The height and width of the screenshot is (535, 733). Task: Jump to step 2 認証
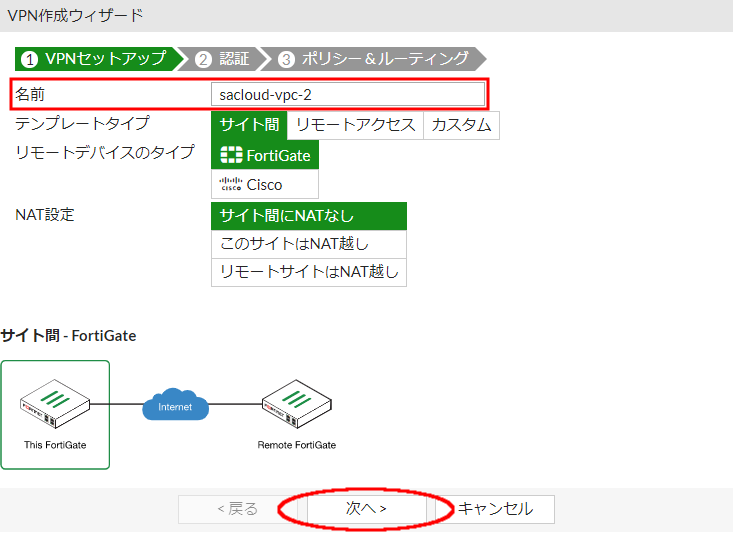pos(223,58)
